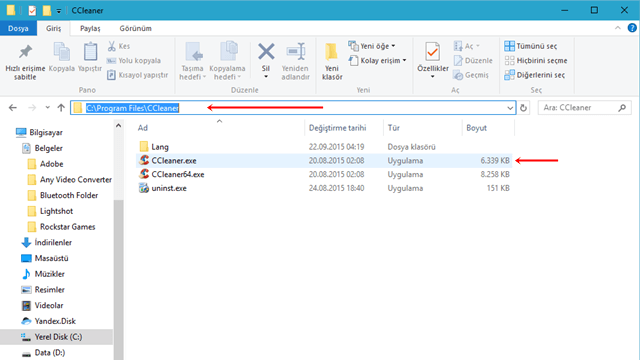This screenshot has height=360, width=640.
Task: Open the Lightshot folder
Action: 56,211
